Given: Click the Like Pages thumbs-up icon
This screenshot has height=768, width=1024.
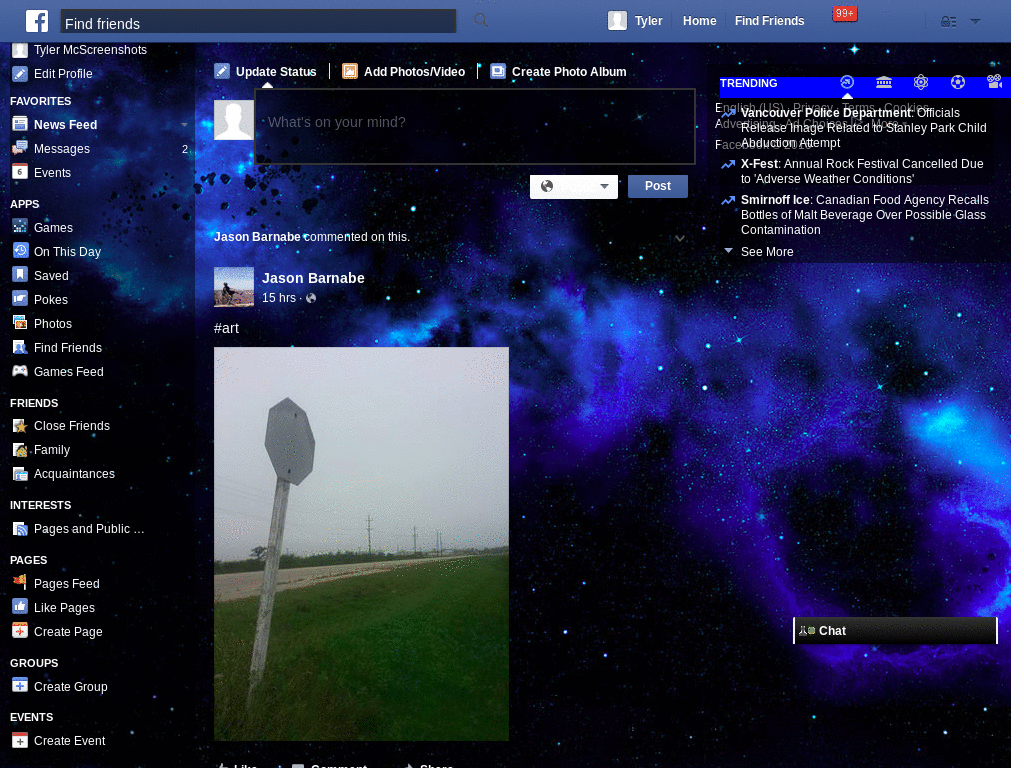Looking at the screenshot, I should [20, 607].
